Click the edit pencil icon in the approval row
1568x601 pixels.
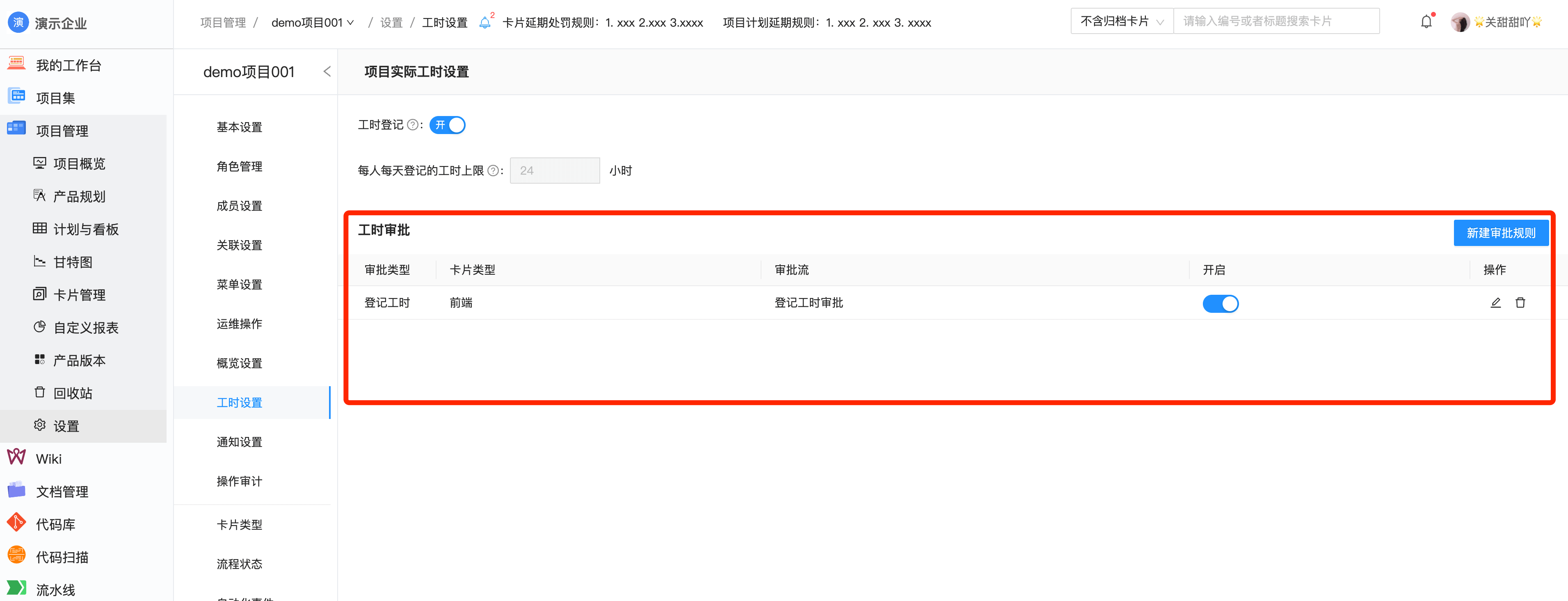click(1495, 303)
